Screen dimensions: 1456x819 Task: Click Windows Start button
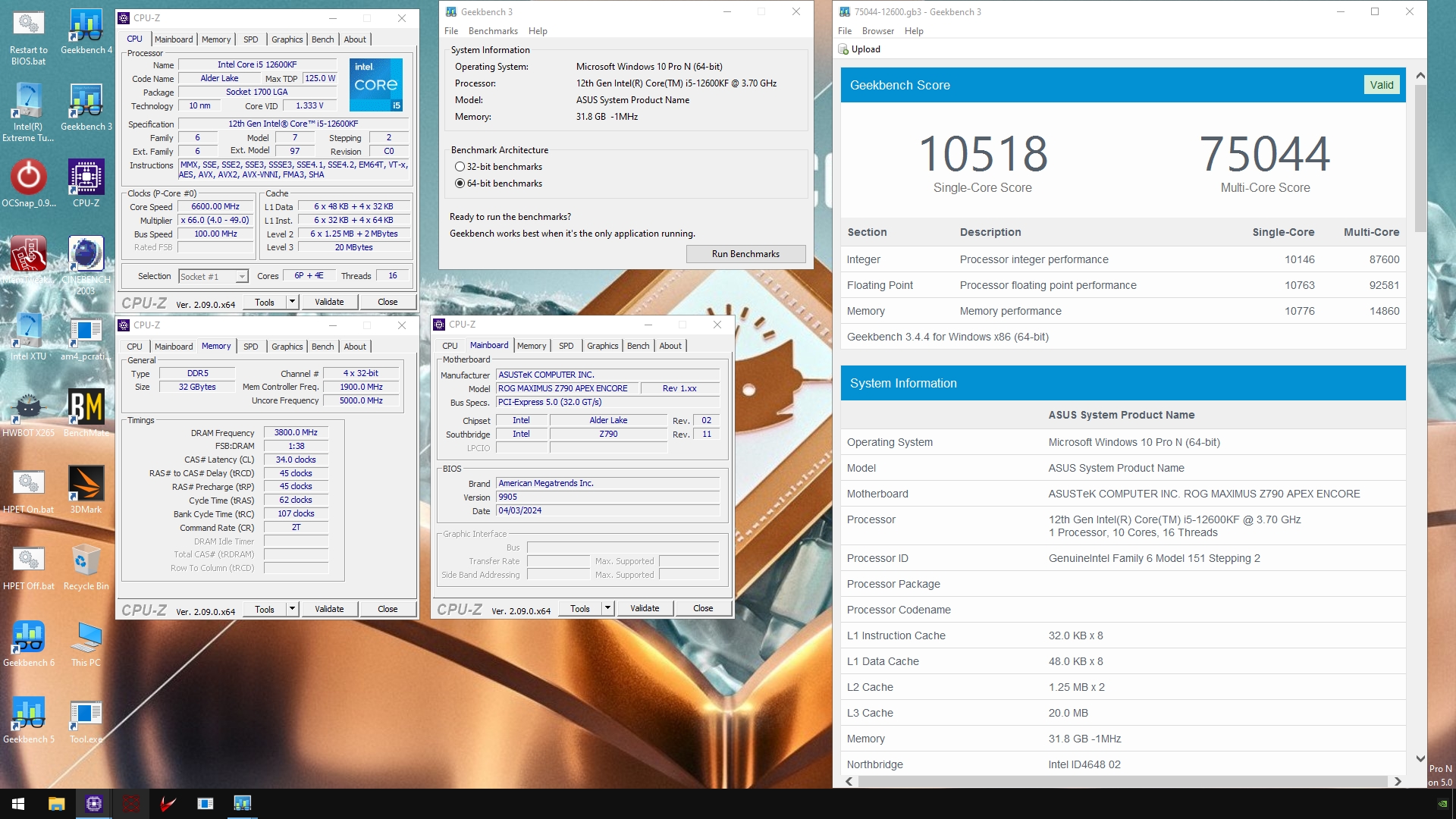(18, 804)
